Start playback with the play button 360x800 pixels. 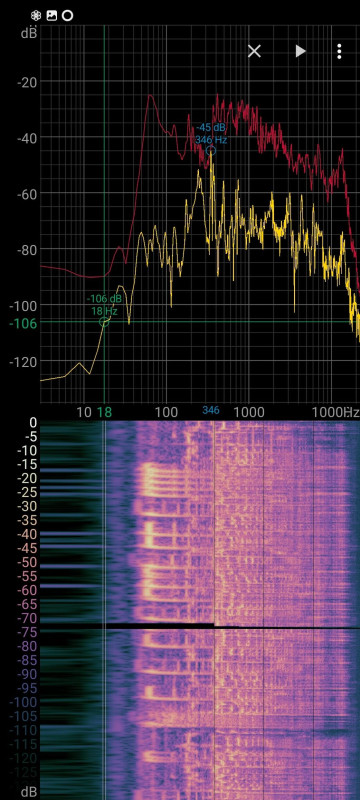click(x=300, y=51)
